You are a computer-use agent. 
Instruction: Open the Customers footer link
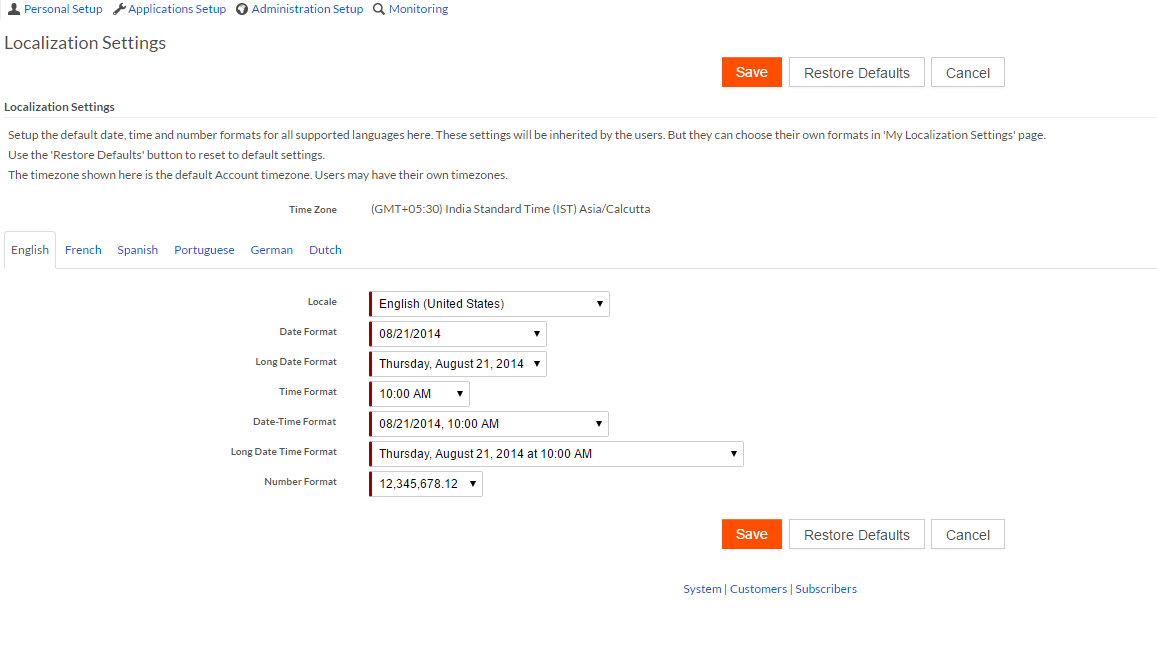tap(758, 589)
